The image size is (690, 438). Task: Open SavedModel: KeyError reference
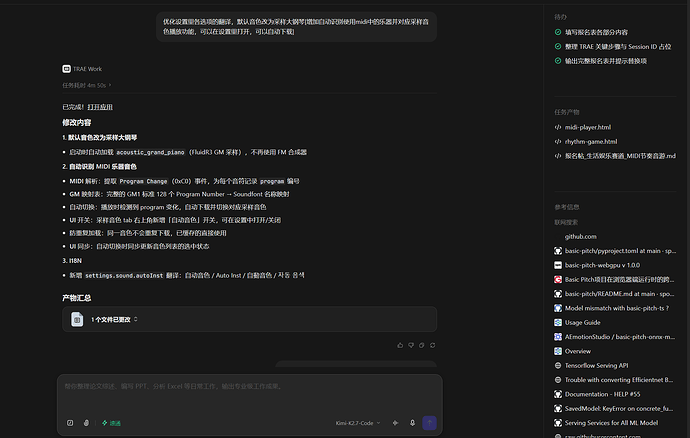(x=619, y=409)
